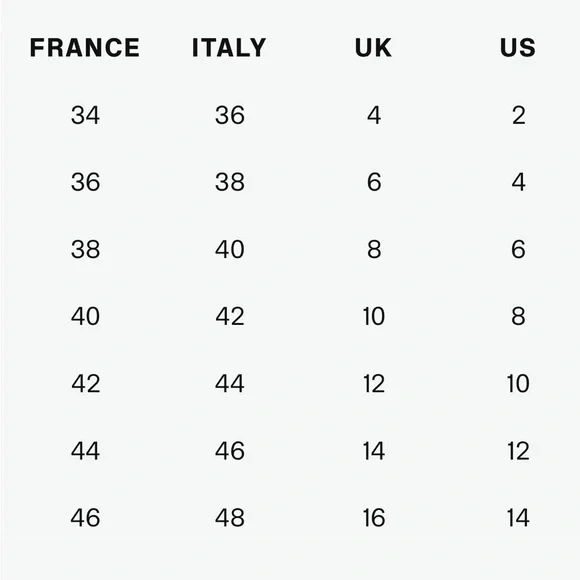Viewport: 580px width, 580px height.
Task: Select UK size 14 cell
Action: [374, 451]
